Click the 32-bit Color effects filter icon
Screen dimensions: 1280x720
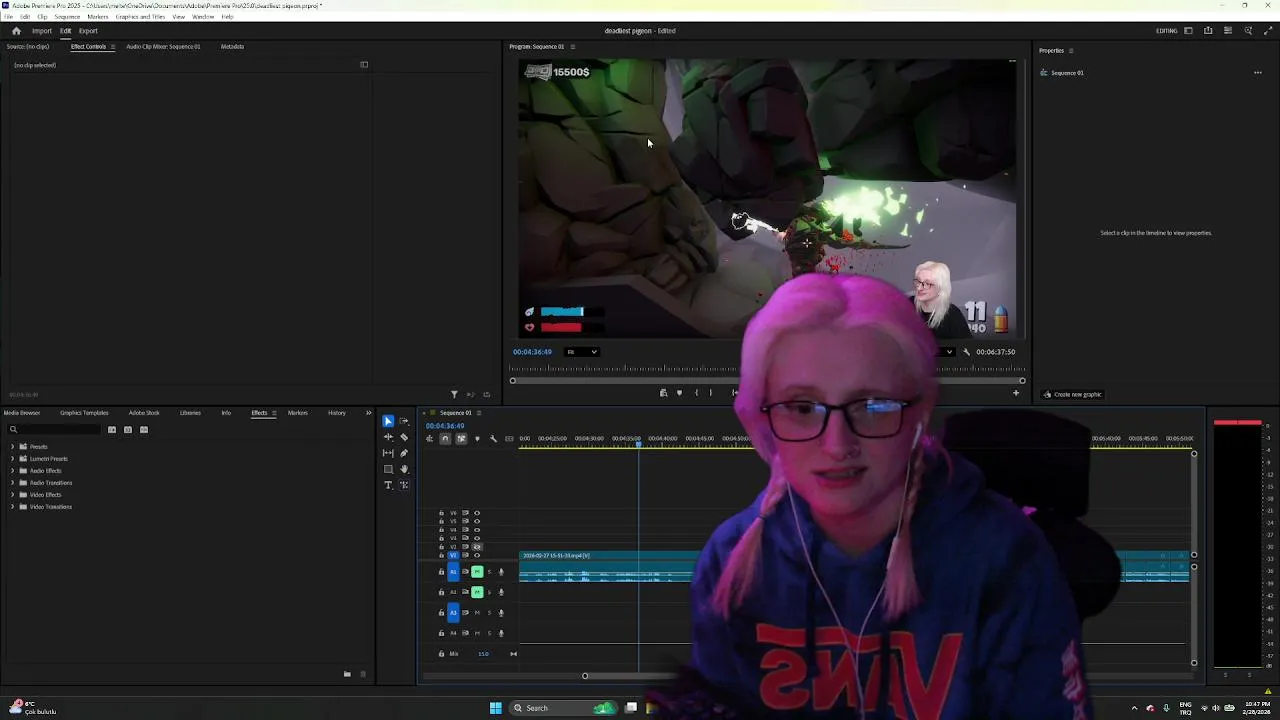(128, 430)
